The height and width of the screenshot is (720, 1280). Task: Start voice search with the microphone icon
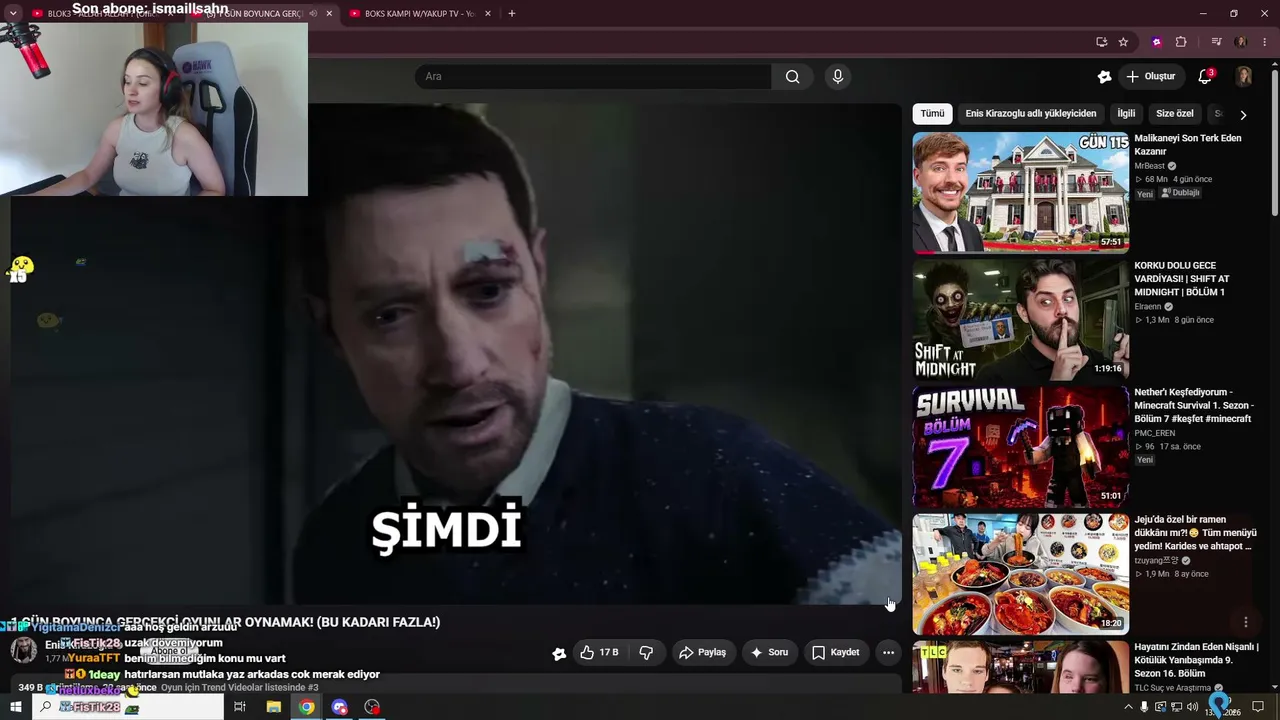[x=838, y=77]
